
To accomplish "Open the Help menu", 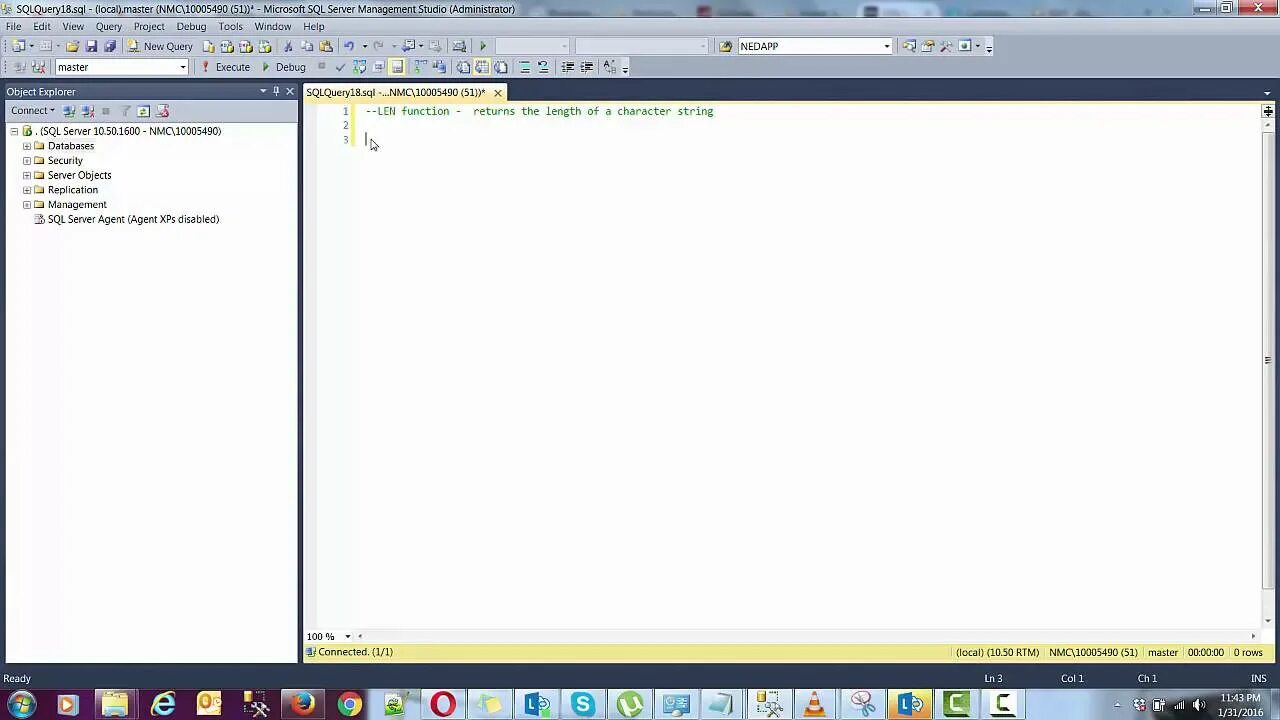I will [314, 27].
